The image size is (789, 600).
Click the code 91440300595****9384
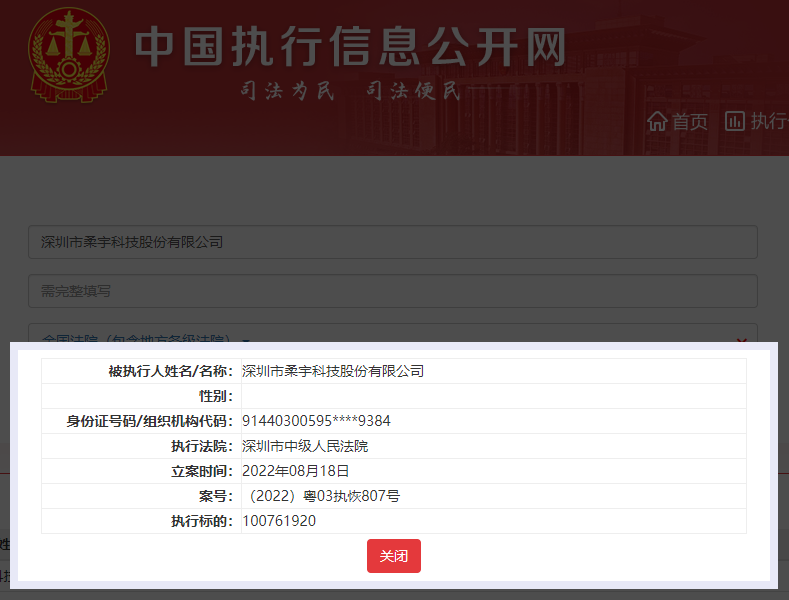click(x=316, y=421)
